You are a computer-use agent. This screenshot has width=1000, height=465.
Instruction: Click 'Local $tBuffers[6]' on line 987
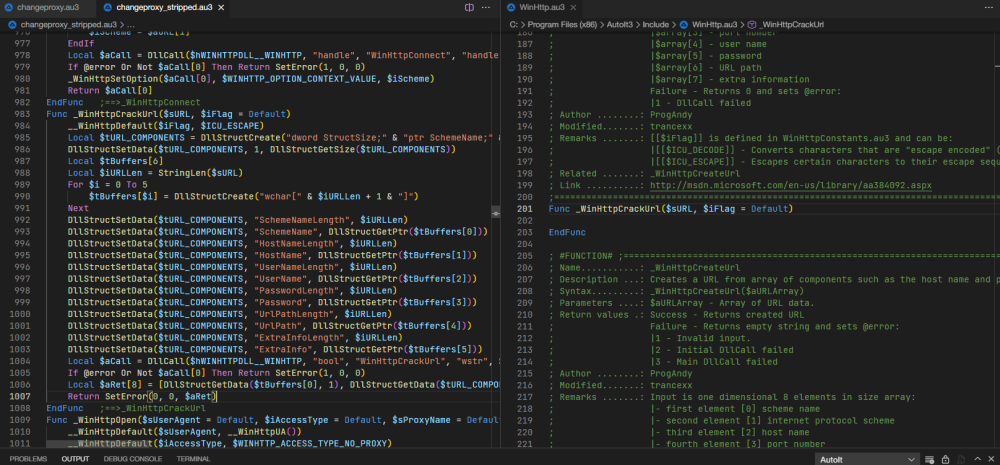[x=115, y=161]
